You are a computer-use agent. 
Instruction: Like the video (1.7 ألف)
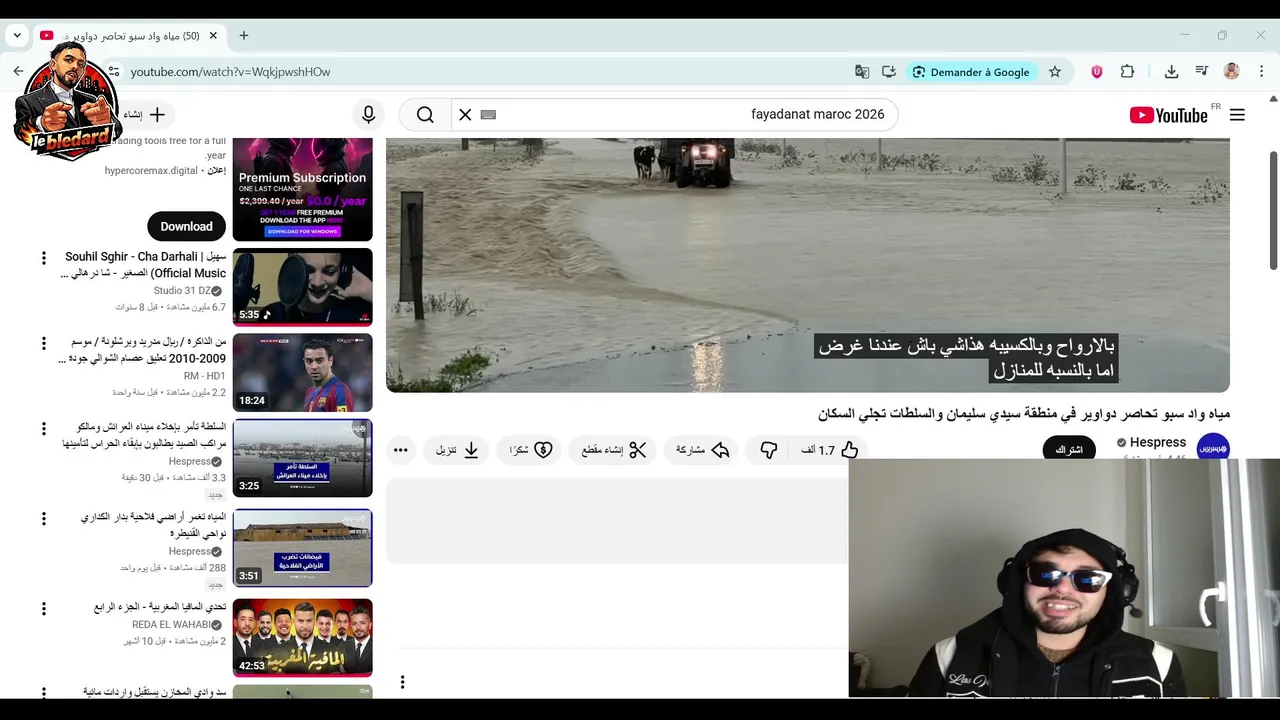coord(830,450)
